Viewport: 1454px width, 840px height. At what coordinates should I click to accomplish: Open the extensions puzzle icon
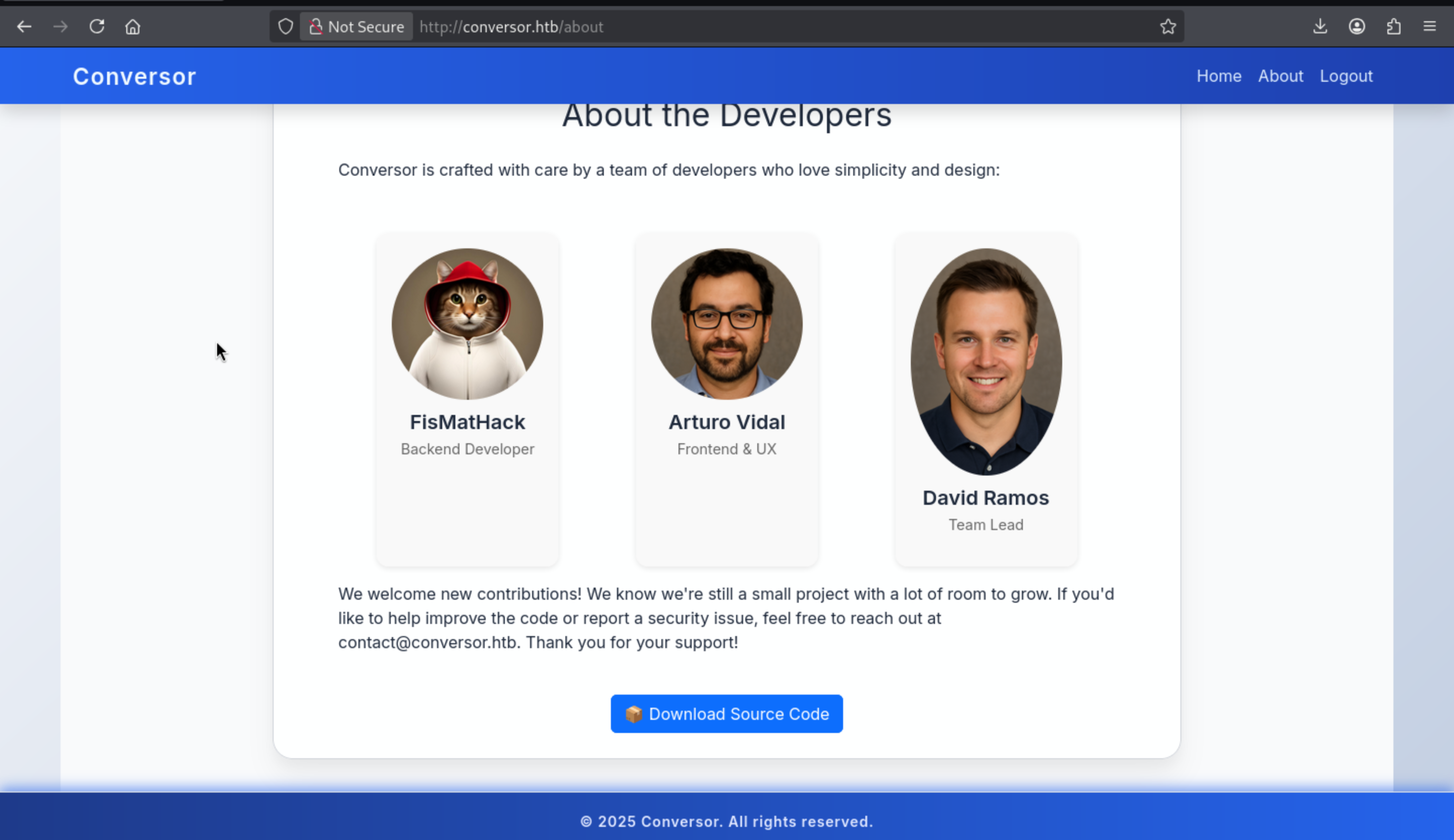pyautogui.click(x=1393, y=27)
